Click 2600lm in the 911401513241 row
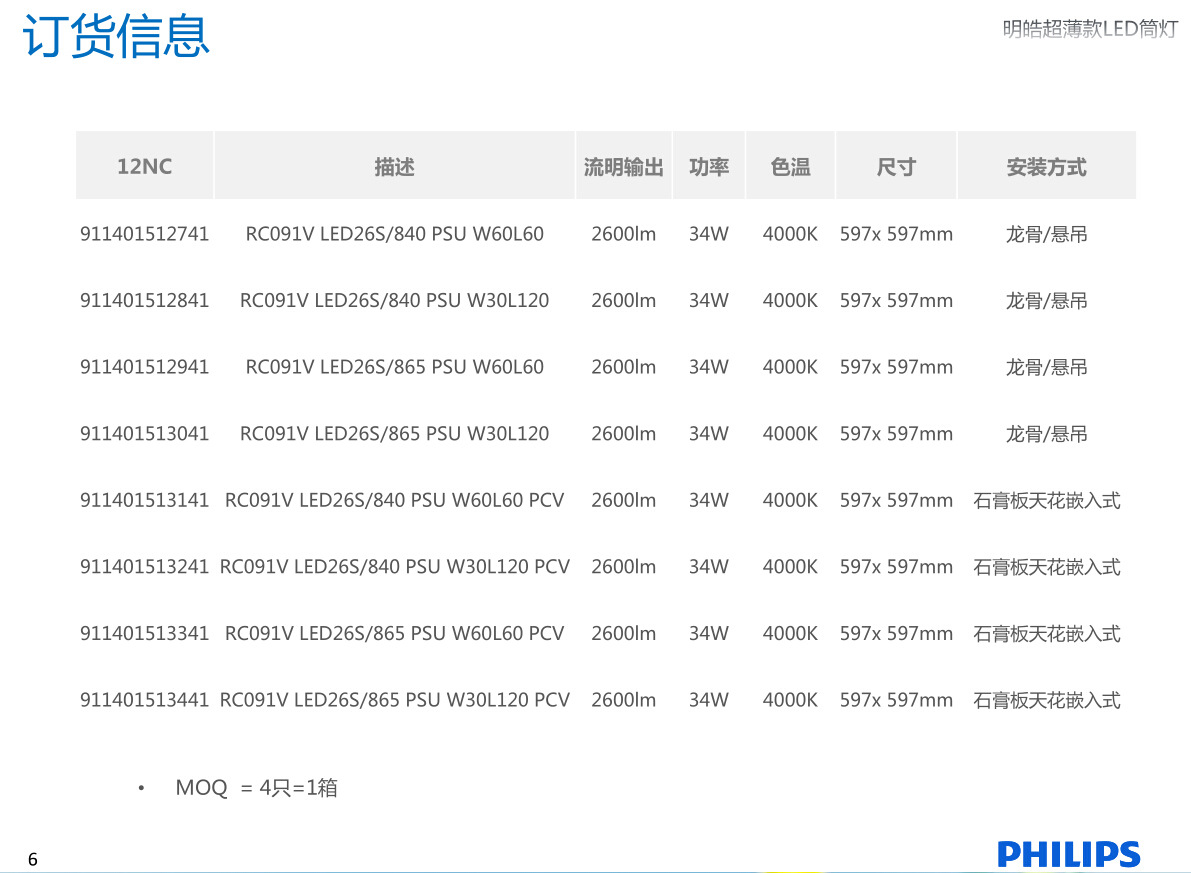This screenshot has height=873, width=1191. pyautogui.click(x=624, y=567)
